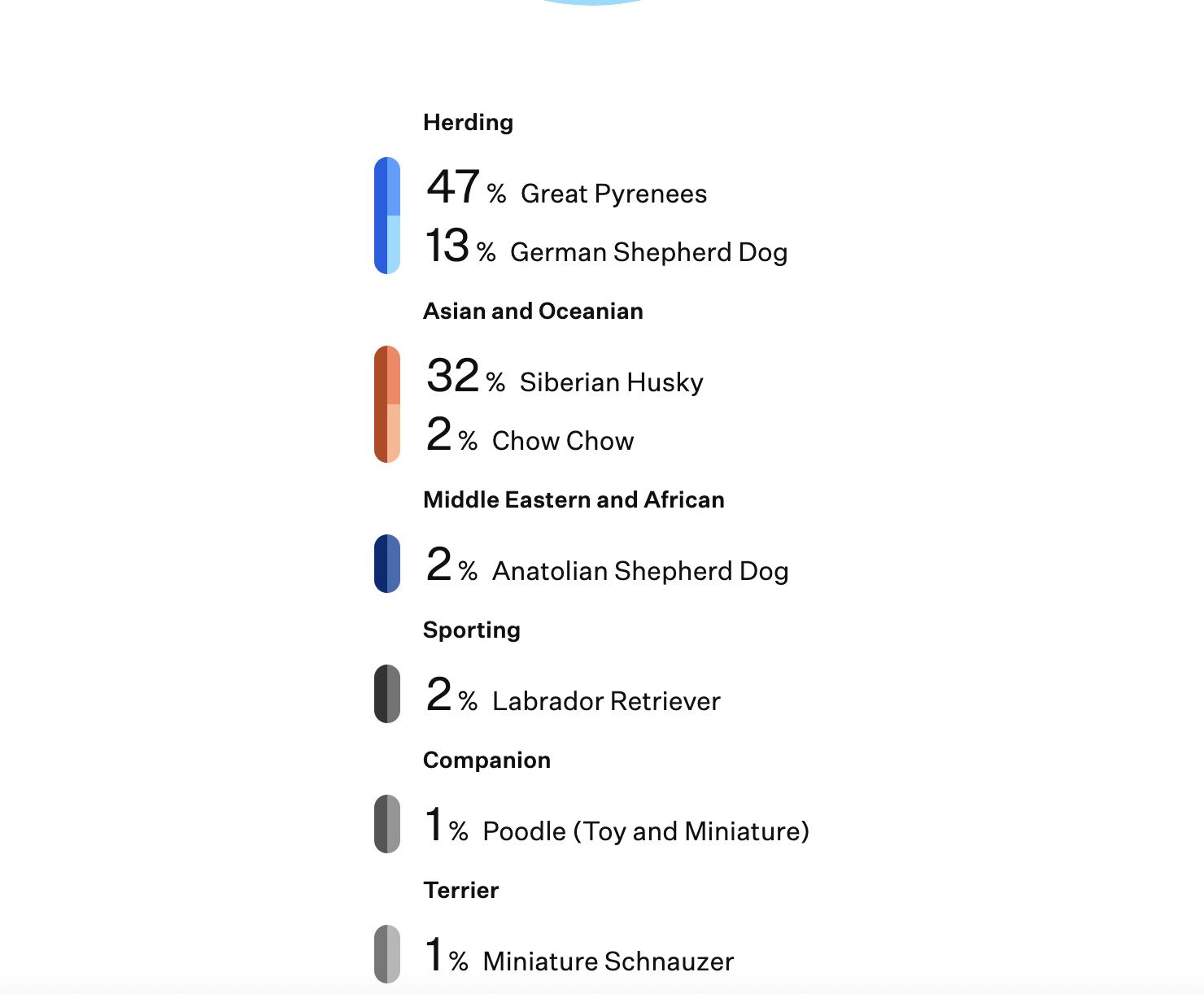Select the Siberian Husky breed name

611,382
